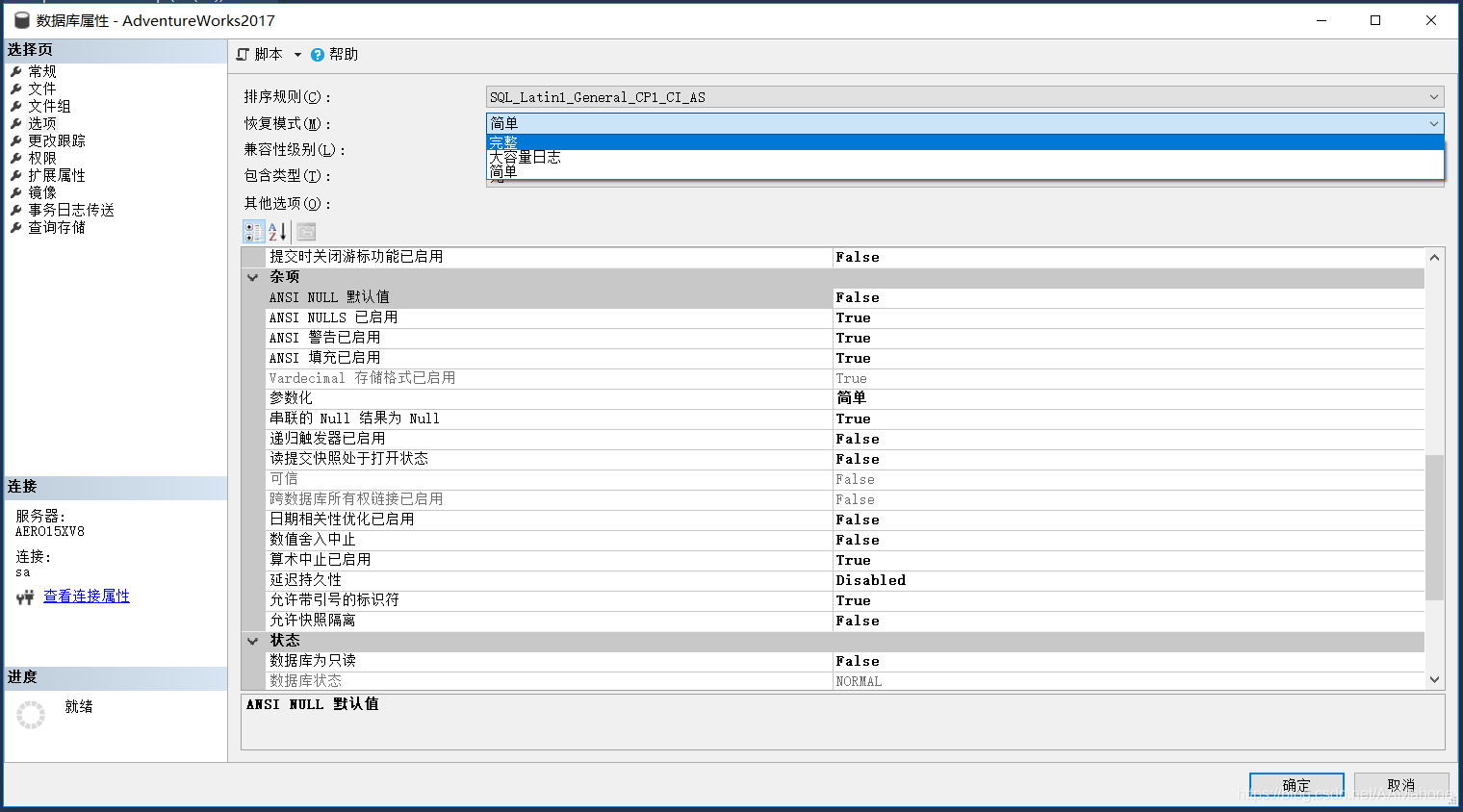Open the 事务日志传送 page

point(71,210)
